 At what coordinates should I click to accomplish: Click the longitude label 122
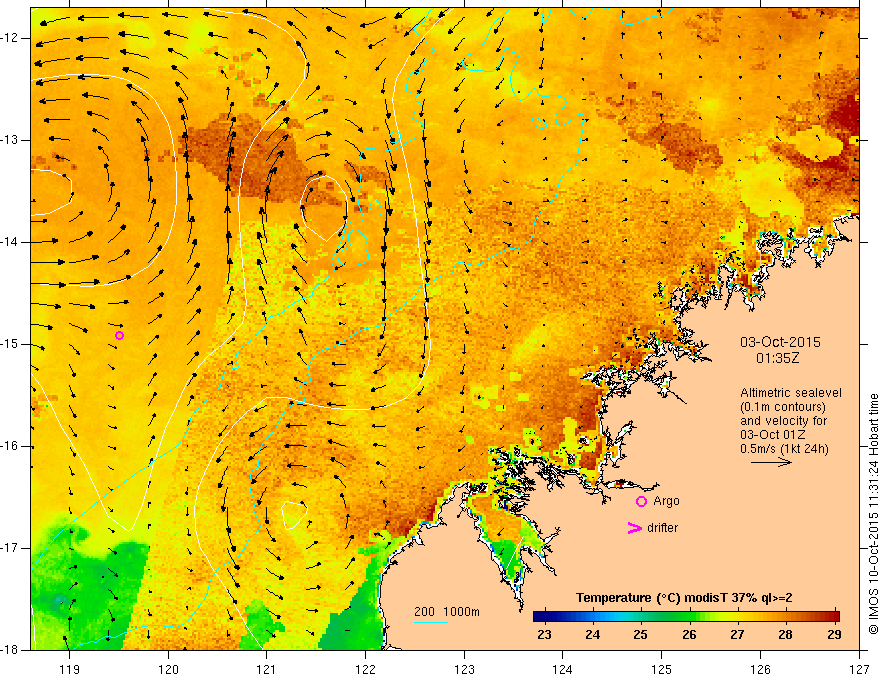click(x=365, y=669)
